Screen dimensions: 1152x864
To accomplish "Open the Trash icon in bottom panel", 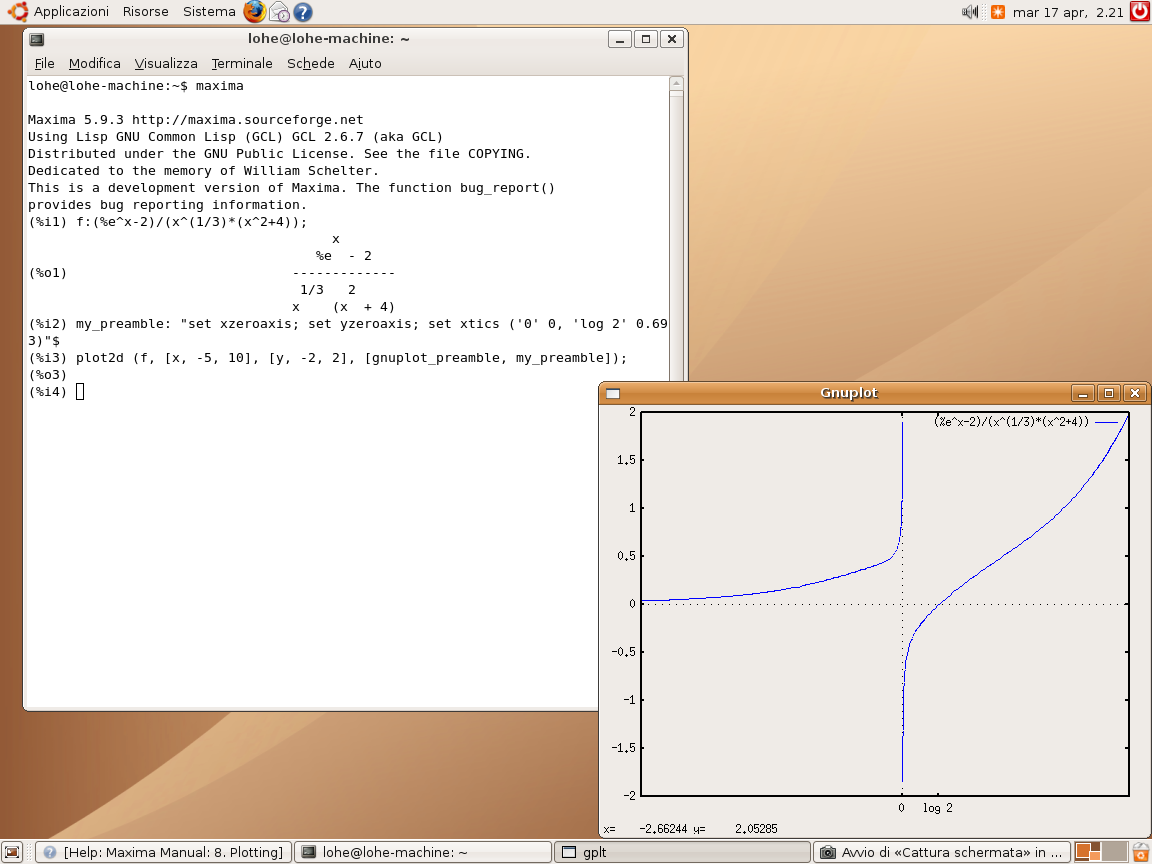I will click(1140, 852).
